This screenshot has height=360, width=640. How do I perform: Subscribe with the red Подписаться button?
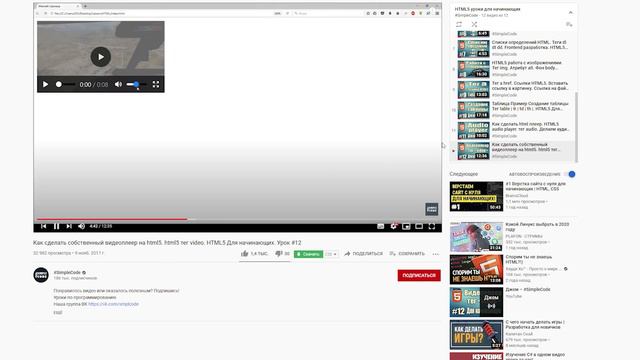419,276
